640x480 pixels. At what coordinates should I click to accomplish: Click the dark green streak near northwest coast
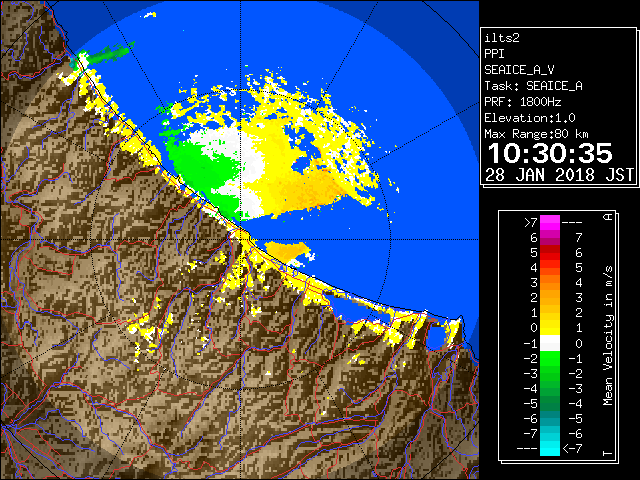109,53
